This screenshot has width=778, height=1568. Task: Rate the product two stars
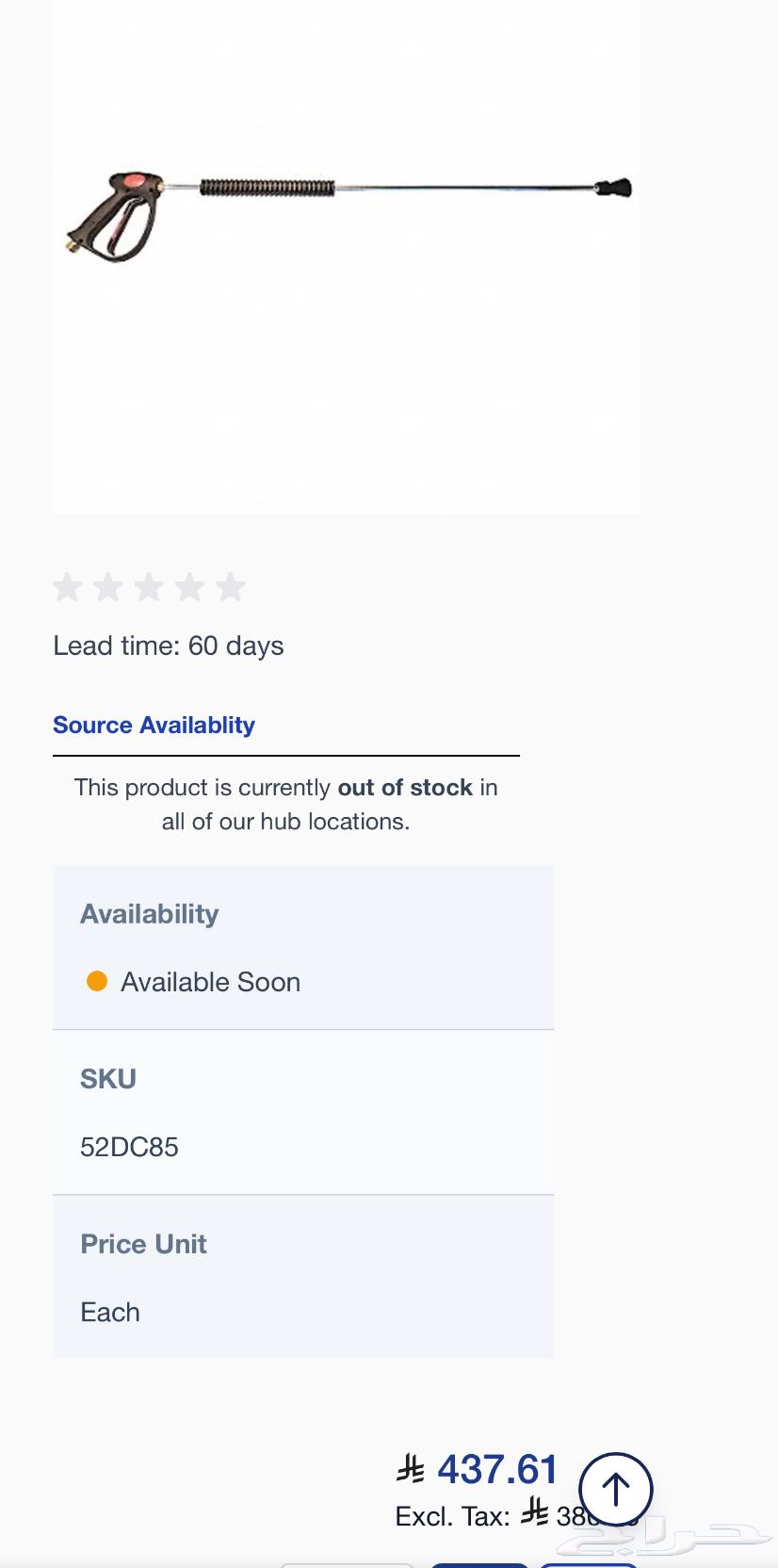point(108,587)
